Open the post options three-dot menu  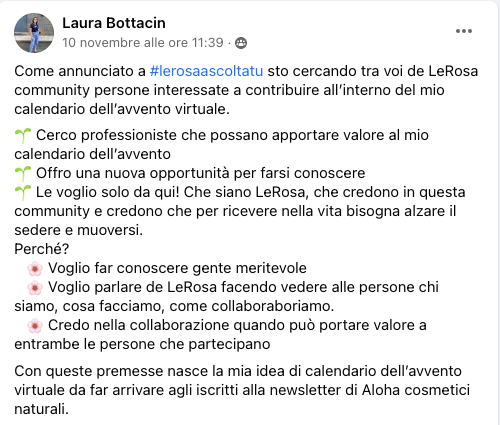coord(464,31)
